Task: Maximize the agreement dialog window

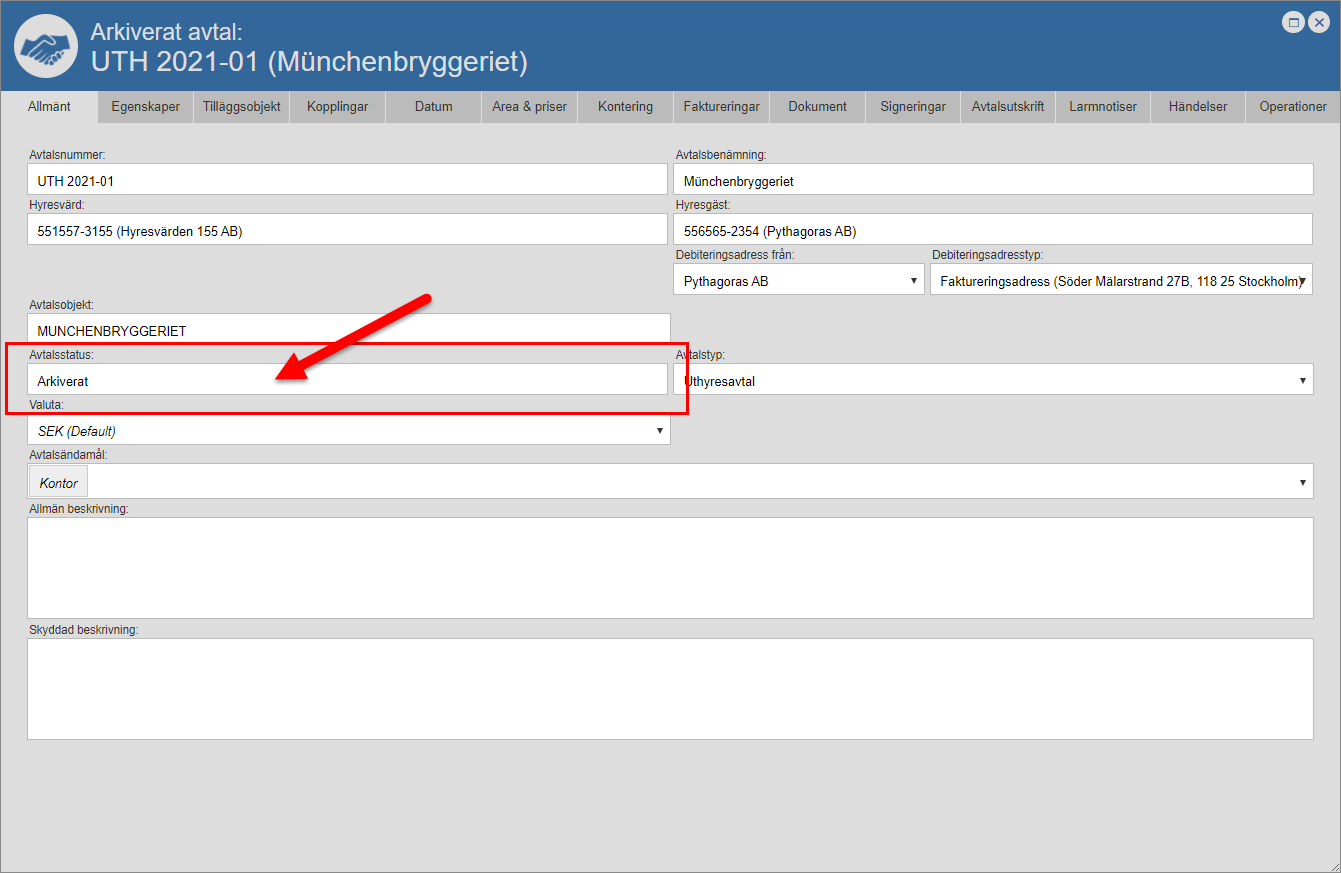Action: pyautogui.click(x=1293, y=22)
